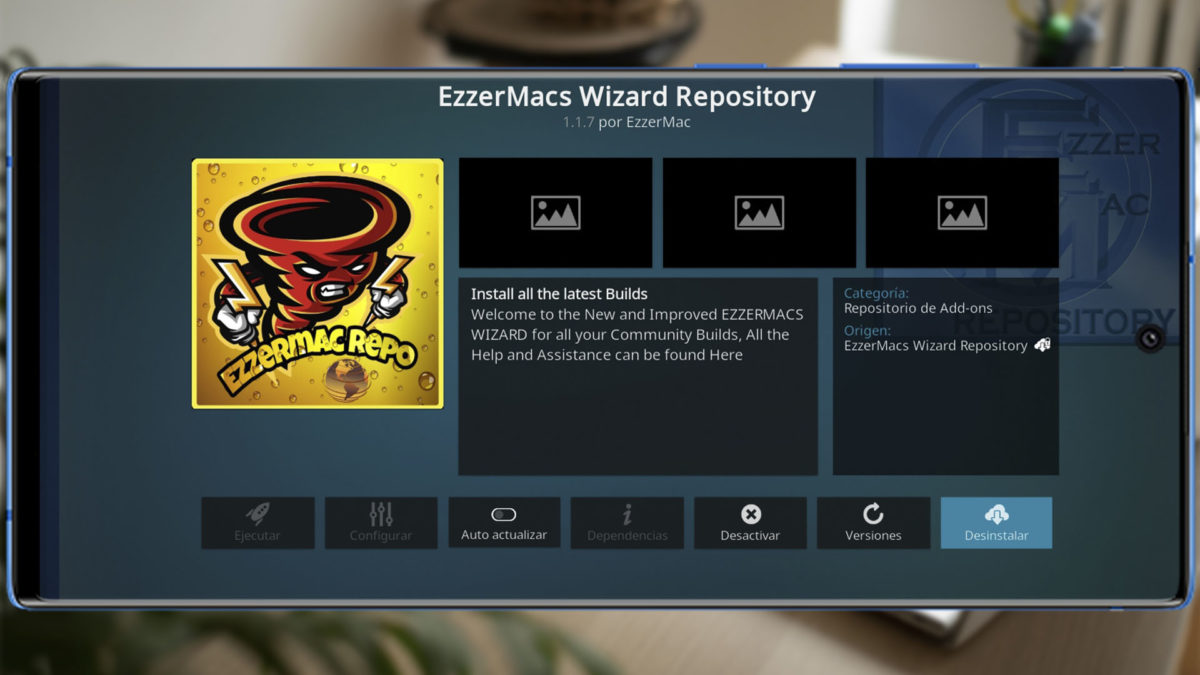The image size is (1200, 675).
Task: Select the Dependencias button
Action: coord(627,523)
